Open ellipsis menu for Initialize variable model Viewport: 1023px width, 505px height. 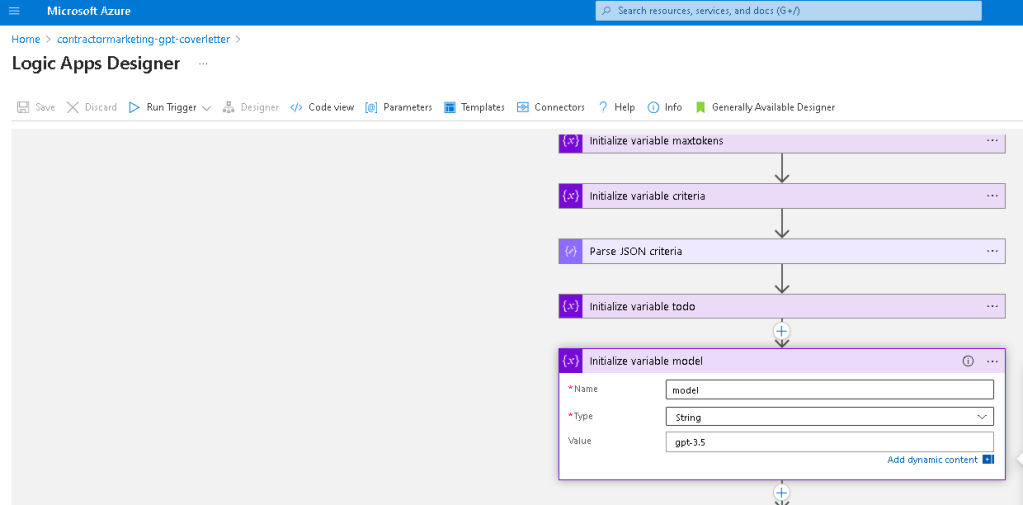point(992,361)
